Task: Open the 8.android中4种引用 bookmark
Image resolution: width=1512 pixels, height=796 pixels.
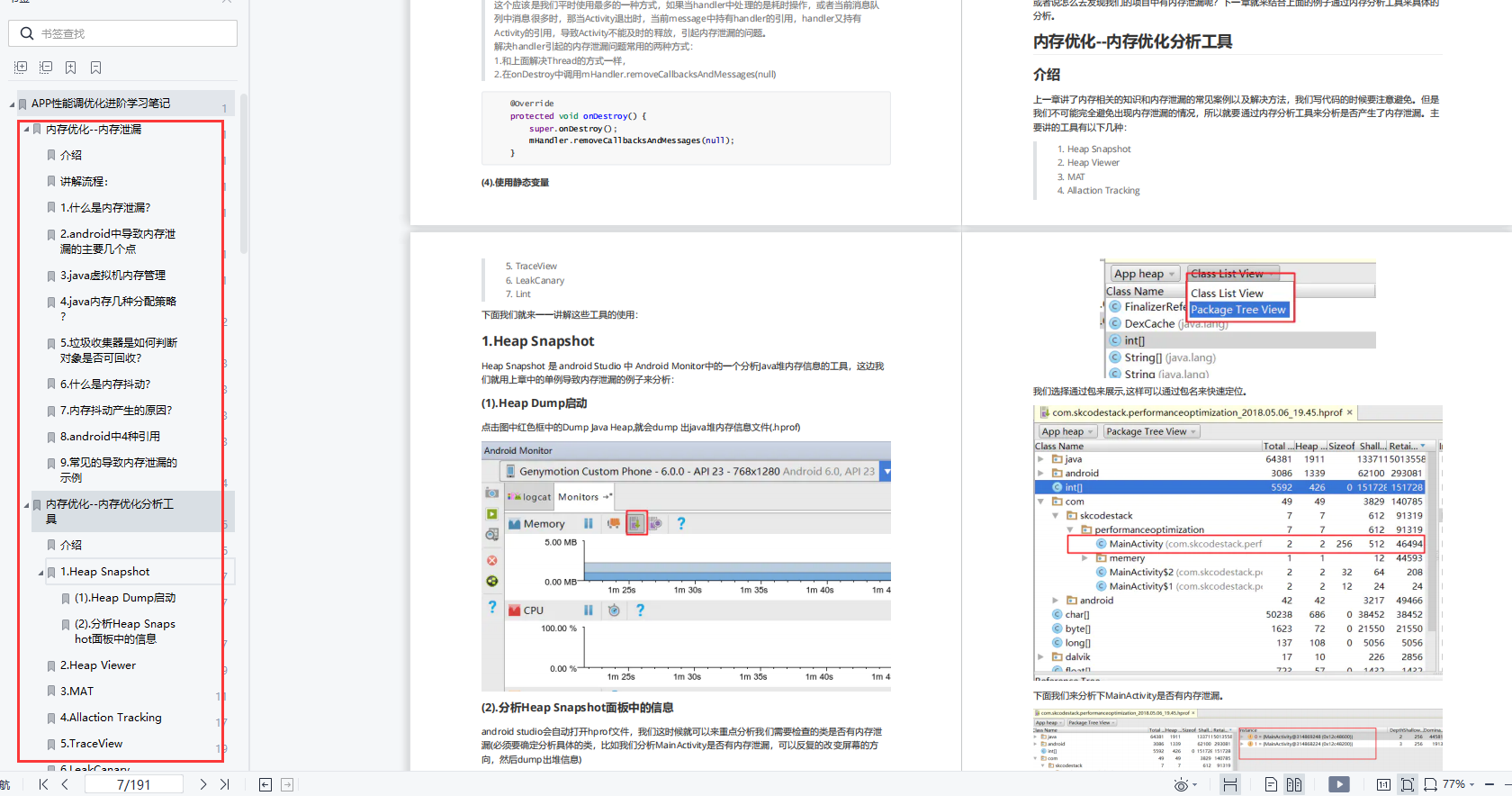Action: (110, 437)
